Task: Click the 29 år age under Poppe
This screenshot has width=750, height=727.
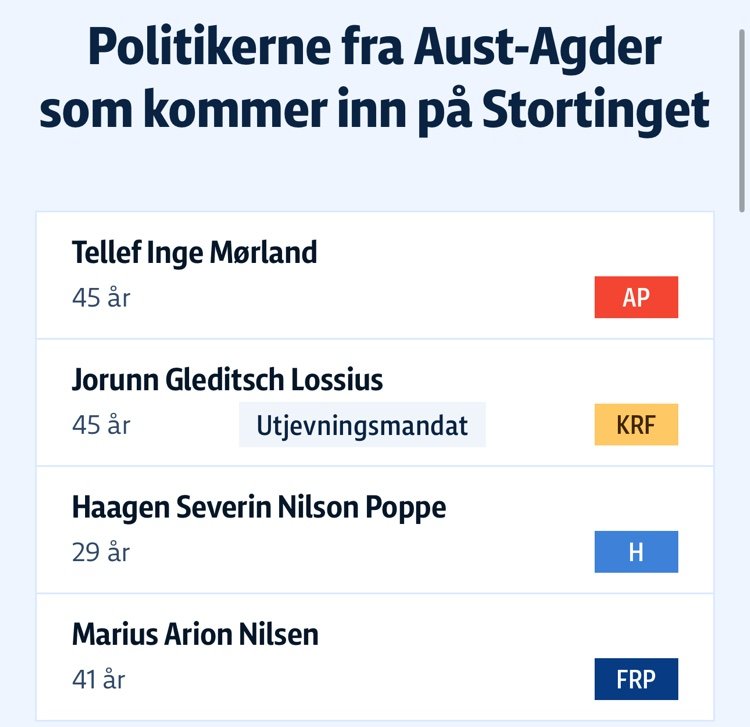Action: (x=101, y=552)
